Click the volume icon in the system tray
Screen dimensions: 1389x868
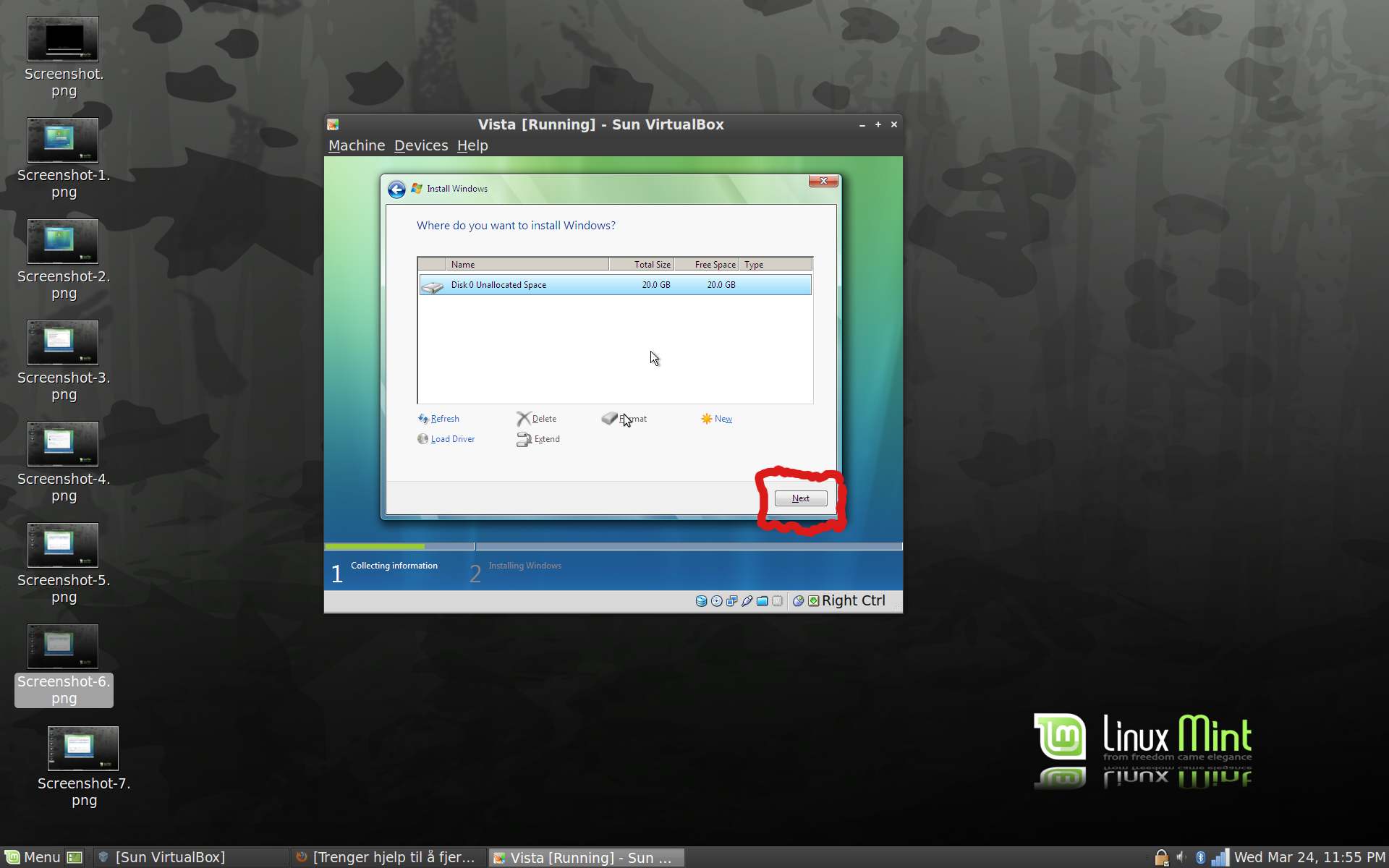pyautogui.click(x=1181, y=857)
